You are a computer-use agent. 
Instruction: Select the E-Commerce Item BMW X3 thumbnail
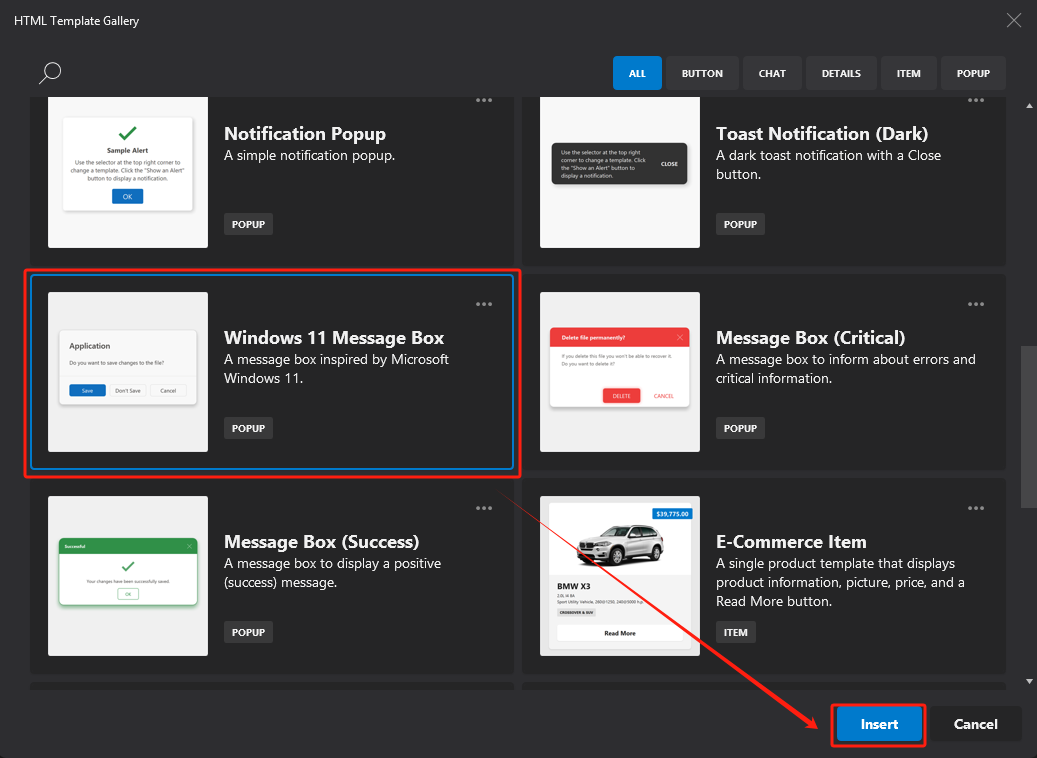(x=620, y=576)
